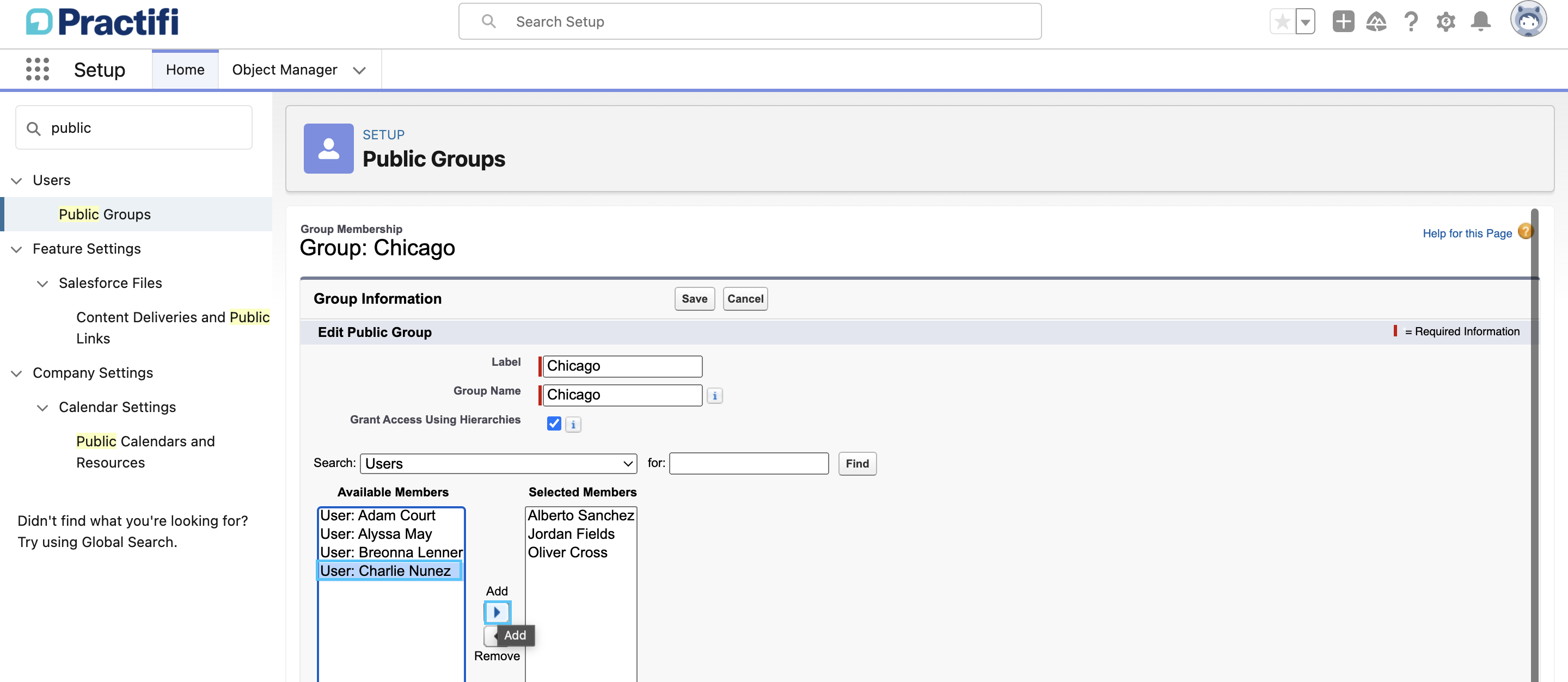Click the magnifier in Search Setup
The height and width of the screenshot is (682, 1568).
click(x=488, y=21)
